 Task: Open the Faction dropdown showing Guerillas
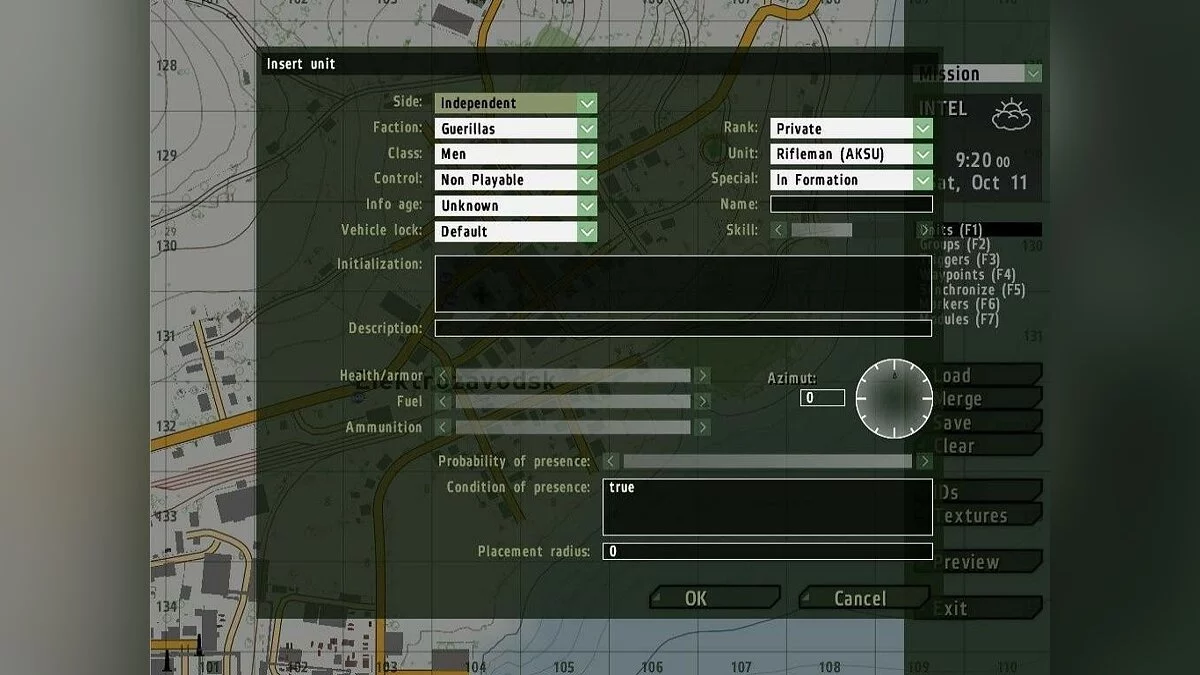pyautogui.click(x=515, y=128)
